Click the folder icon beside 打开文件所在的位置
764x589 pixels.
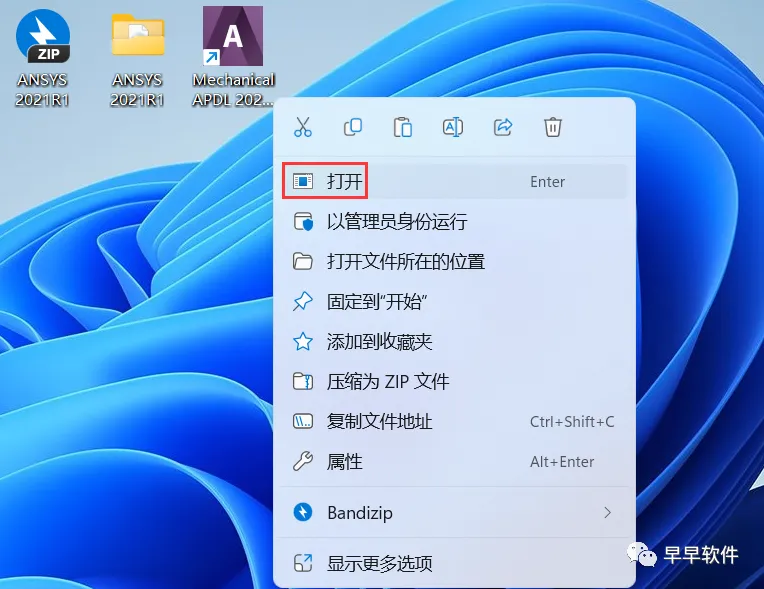point(303,262)
